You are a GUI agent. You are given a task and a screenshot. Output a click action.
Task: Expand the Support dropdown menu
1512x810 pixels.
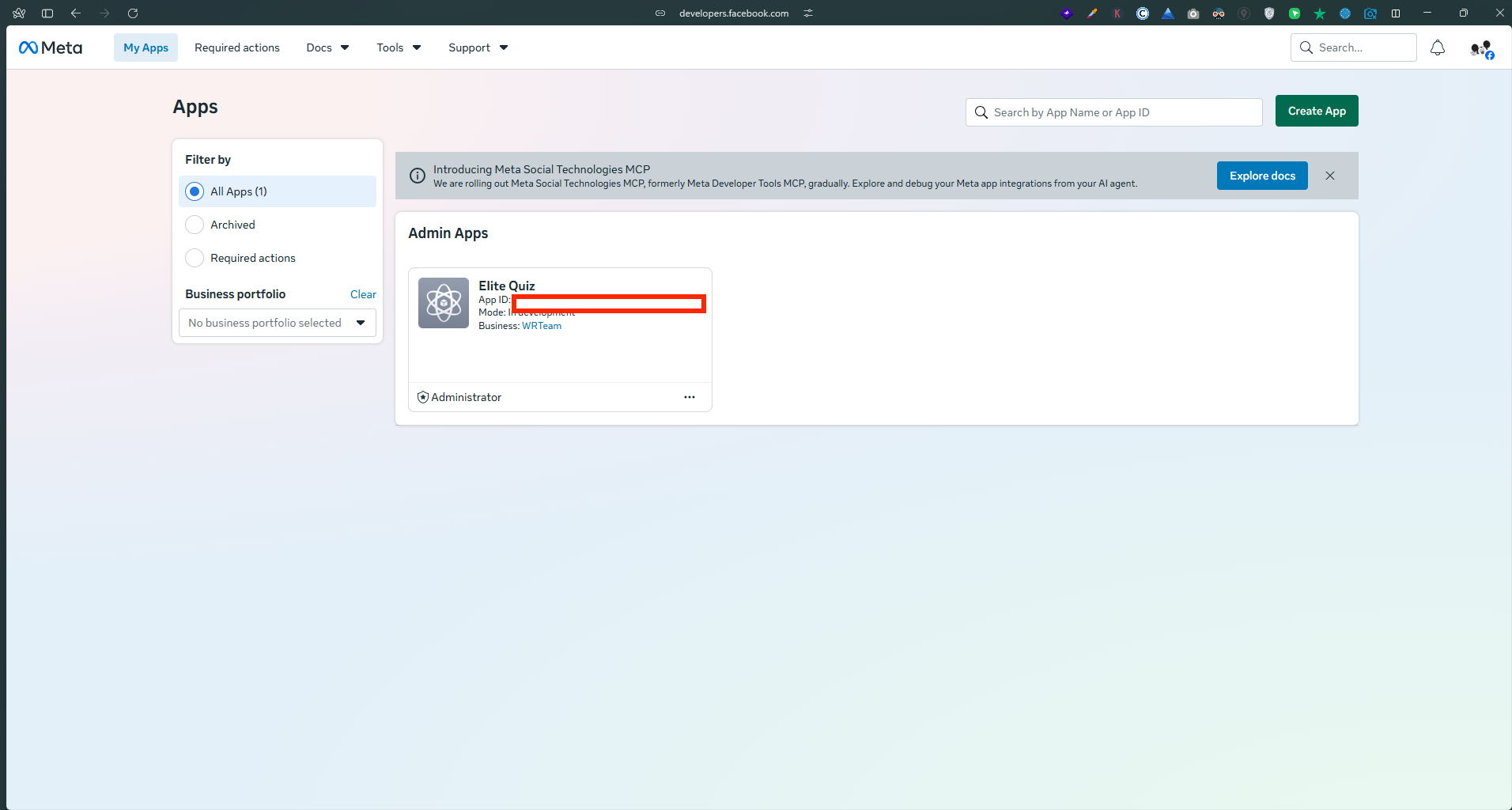tap(478, 47)
